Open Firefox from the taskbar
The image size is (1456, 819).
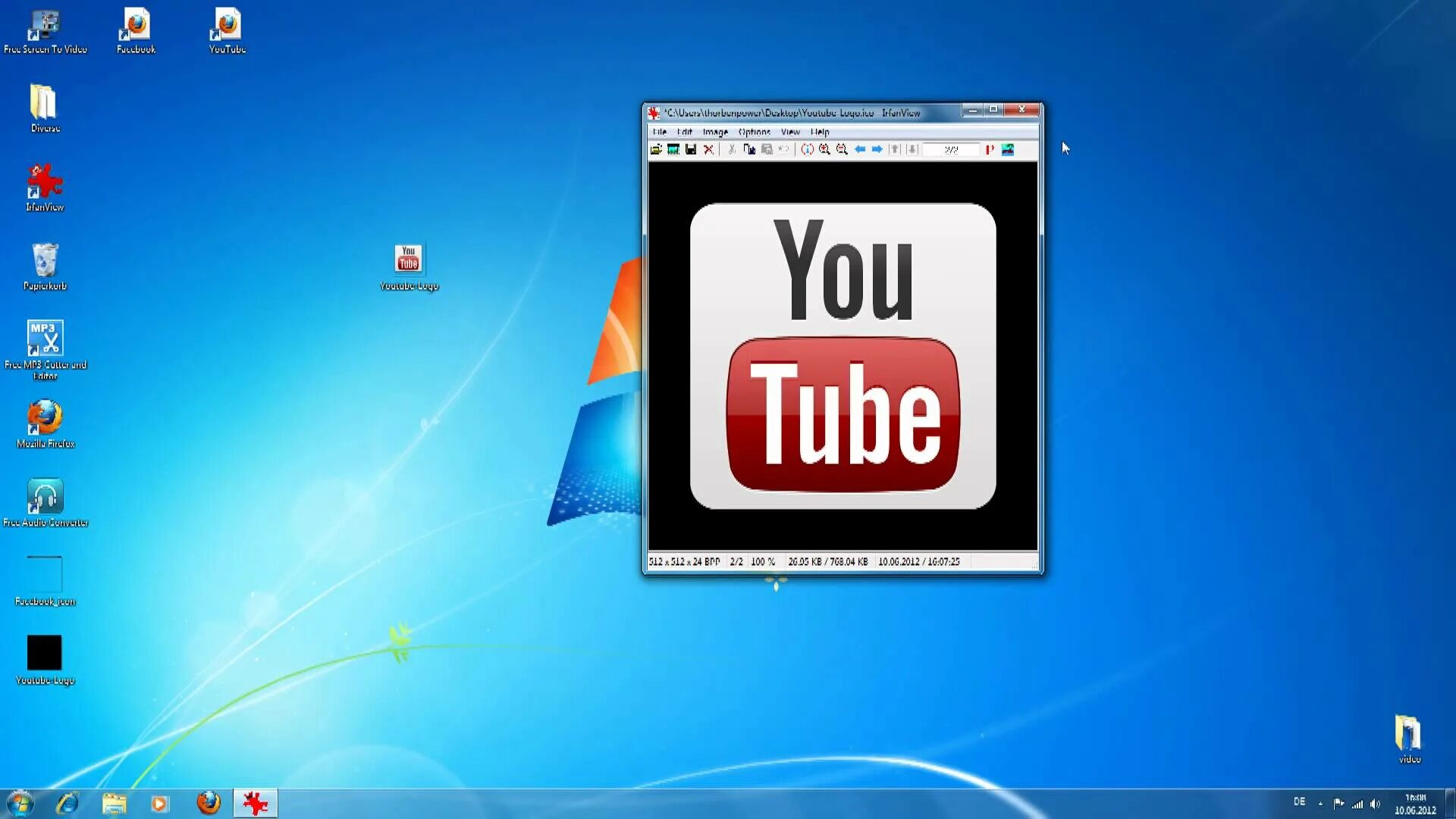tap(209, 803)
